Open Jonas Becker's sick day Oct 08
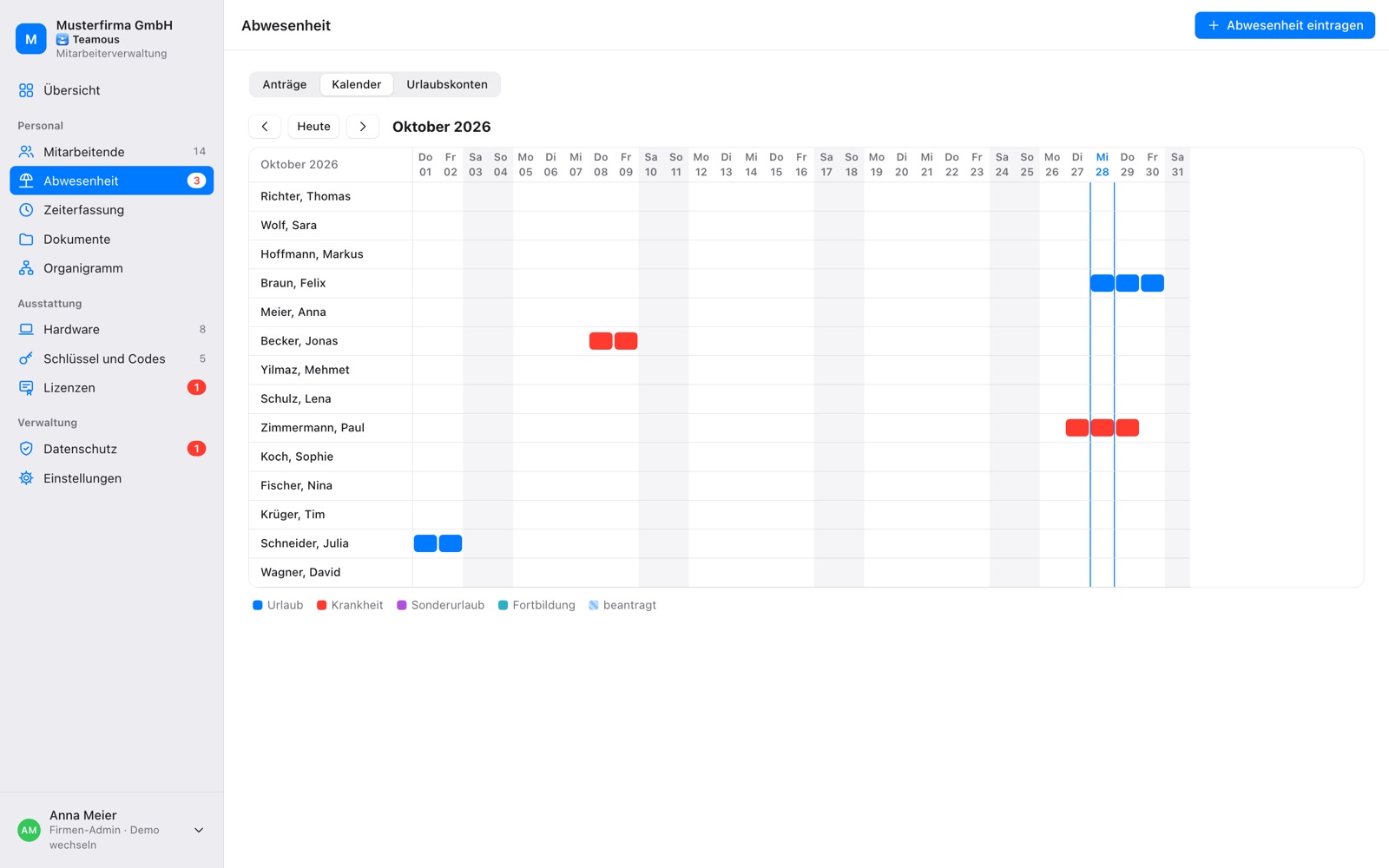This screenshot has height=868, width=1389. coord(601,341)
